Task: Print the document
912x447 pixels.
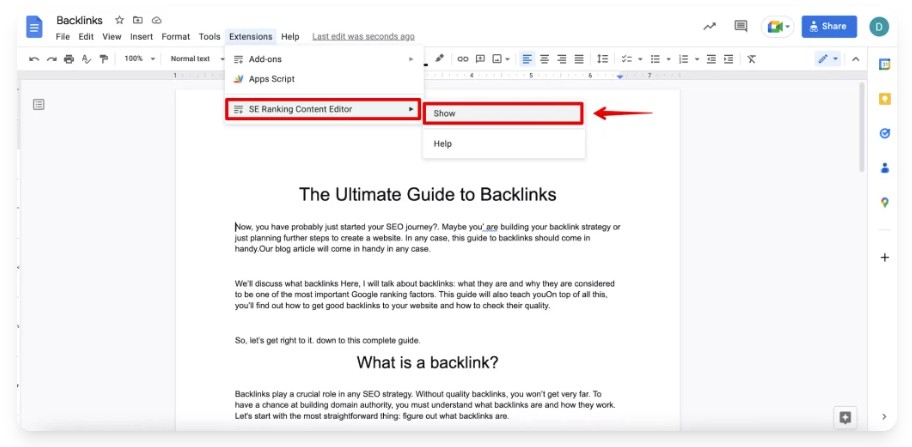Action: [69, 59]
